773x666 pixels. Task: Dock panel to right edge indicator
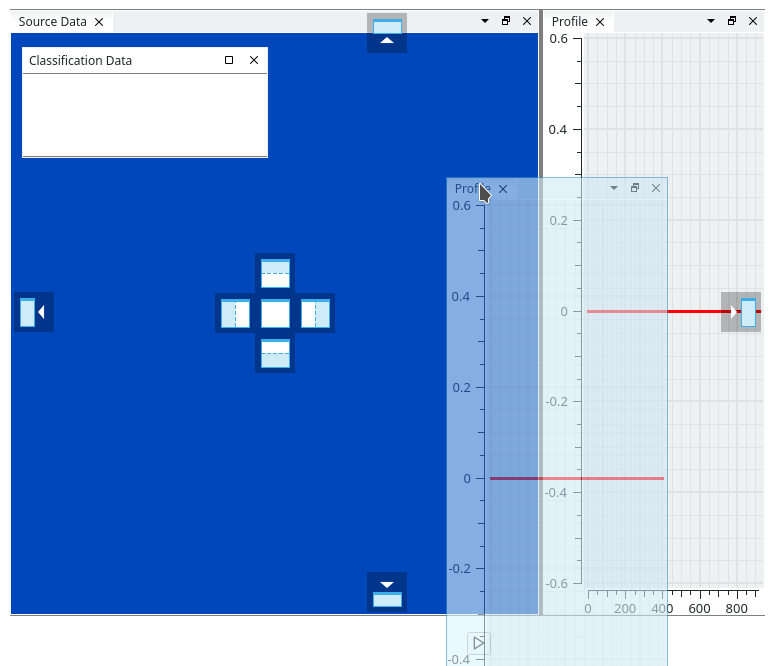pos(741,312)
